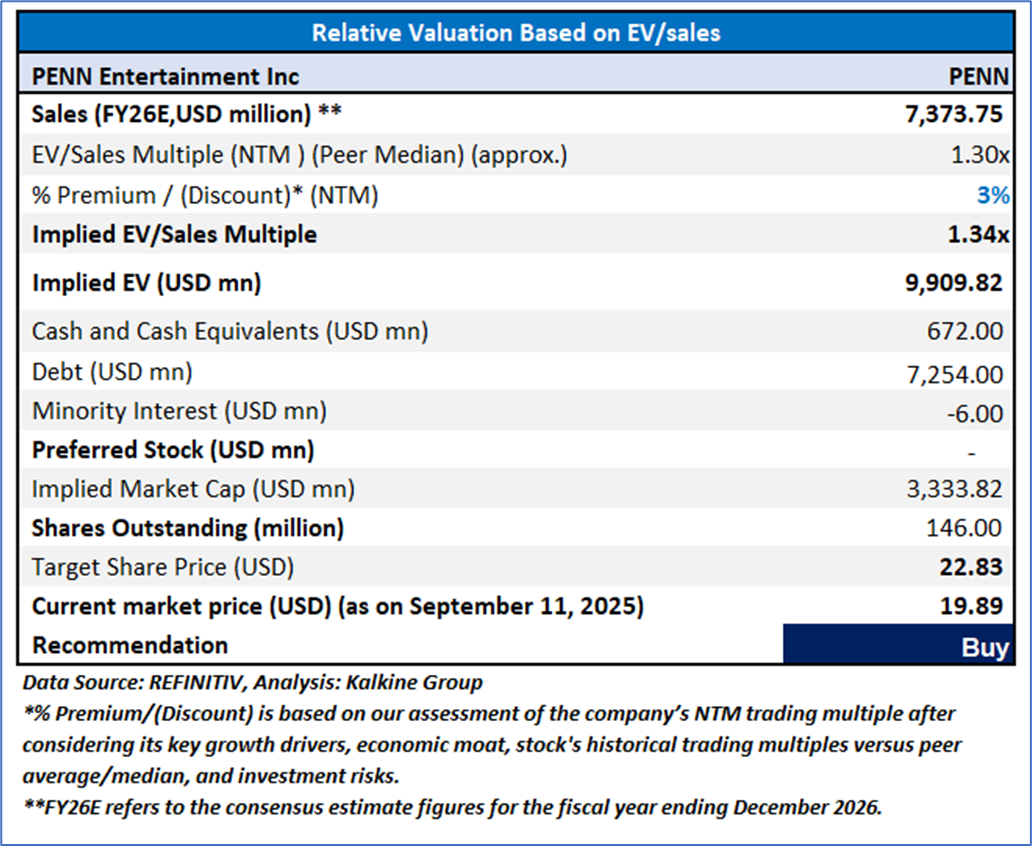Select the 'Current market price (USD)' label
This screenshot has width=1032, height=846.
338,606
